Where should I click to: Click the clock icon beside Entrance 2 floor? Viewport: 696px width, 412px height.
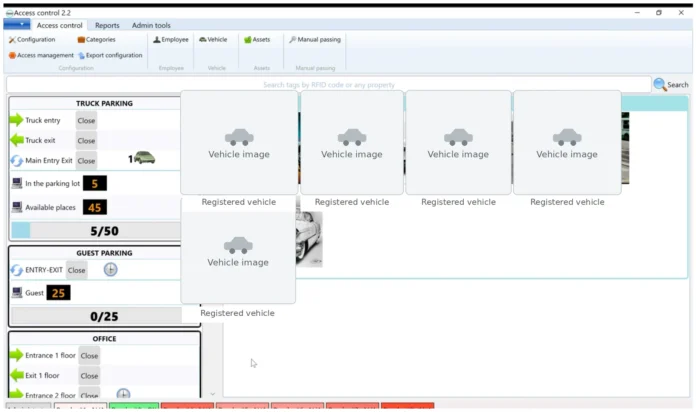pyautogui.click(x=123, y=393)
